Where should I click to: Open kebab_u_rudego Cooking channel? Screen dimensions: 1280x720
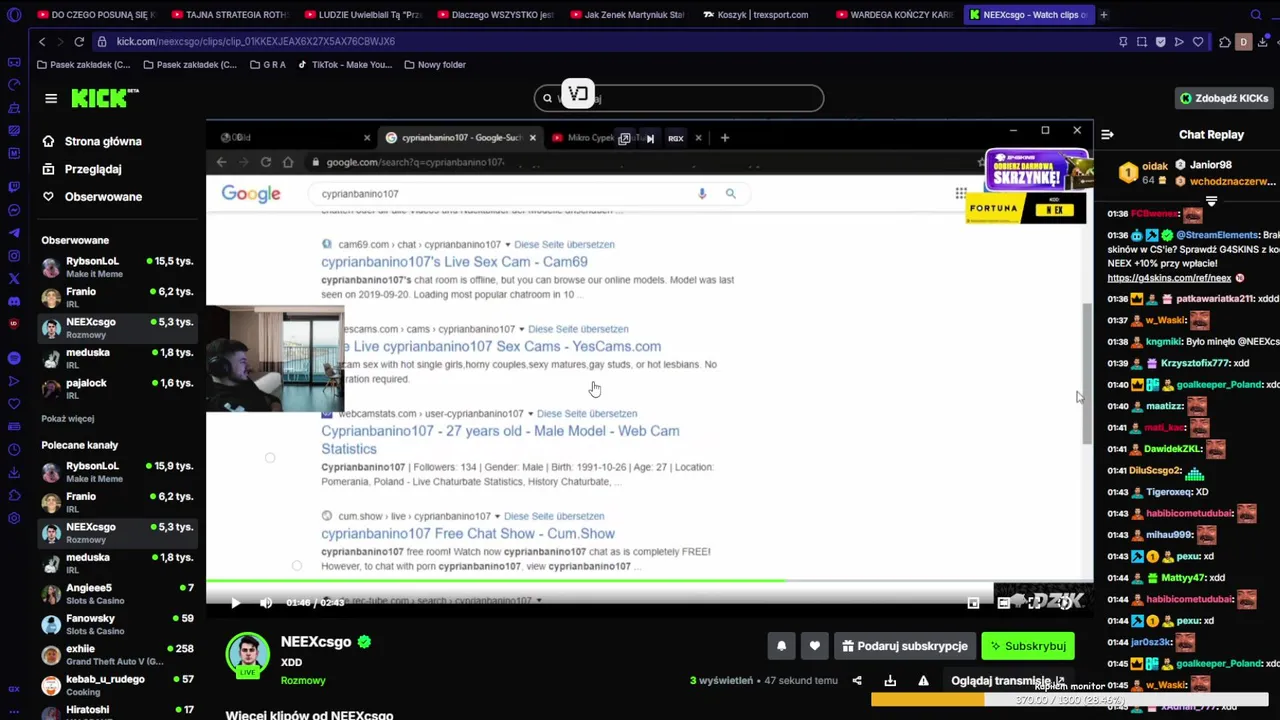[117, 685]
